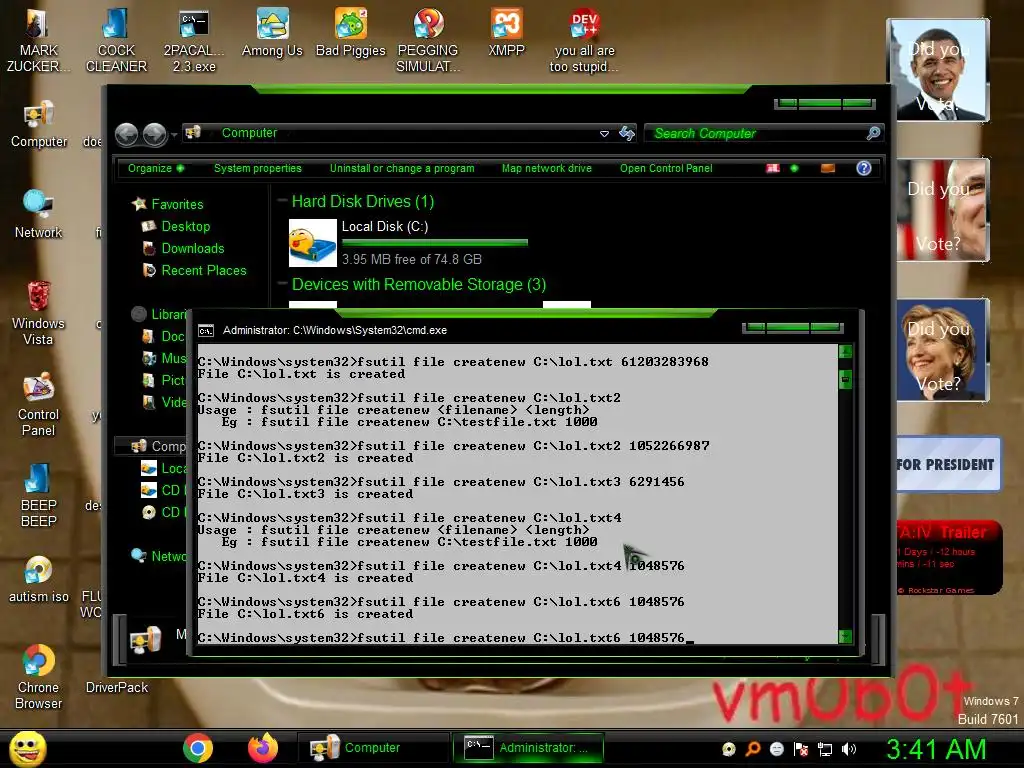The height and width of the screenshot is (768, 1024).
Task: Click the search magnifier in Explorer
Action: pos(873,133)
